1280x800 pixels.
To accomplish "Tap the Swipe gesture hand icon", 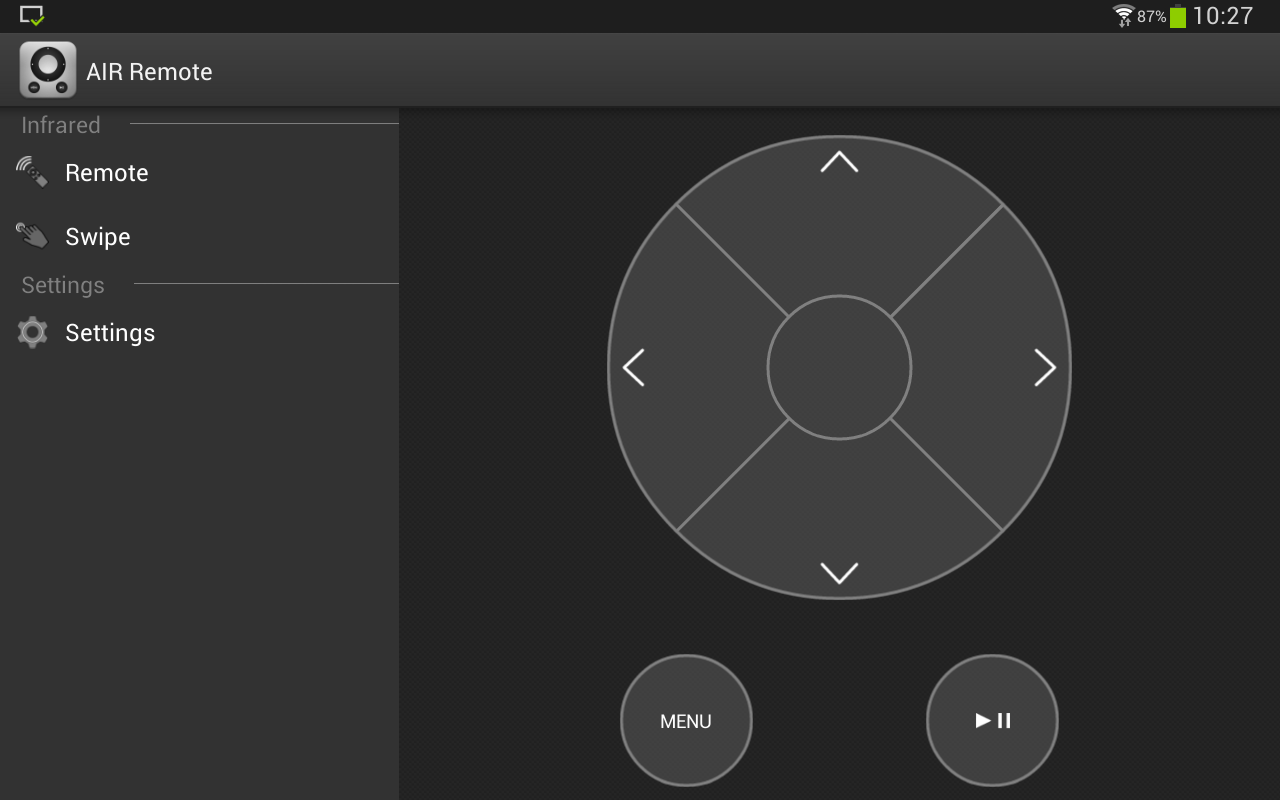I will coord(31,235).
